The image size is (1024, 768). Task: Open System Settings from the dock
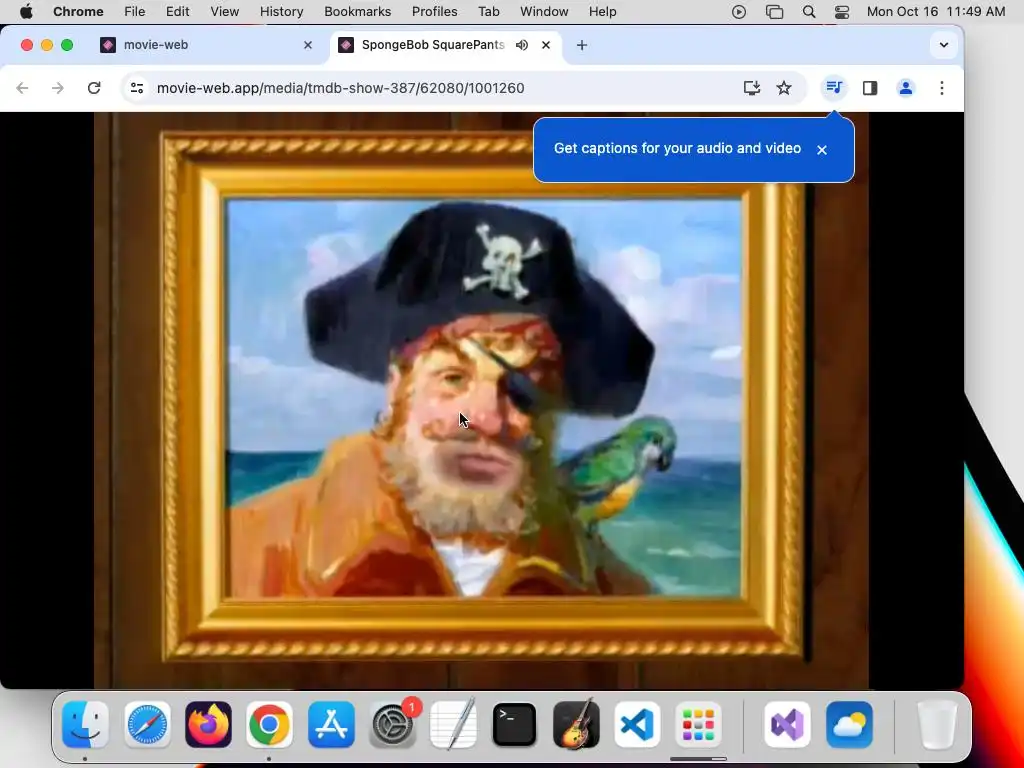392,724
